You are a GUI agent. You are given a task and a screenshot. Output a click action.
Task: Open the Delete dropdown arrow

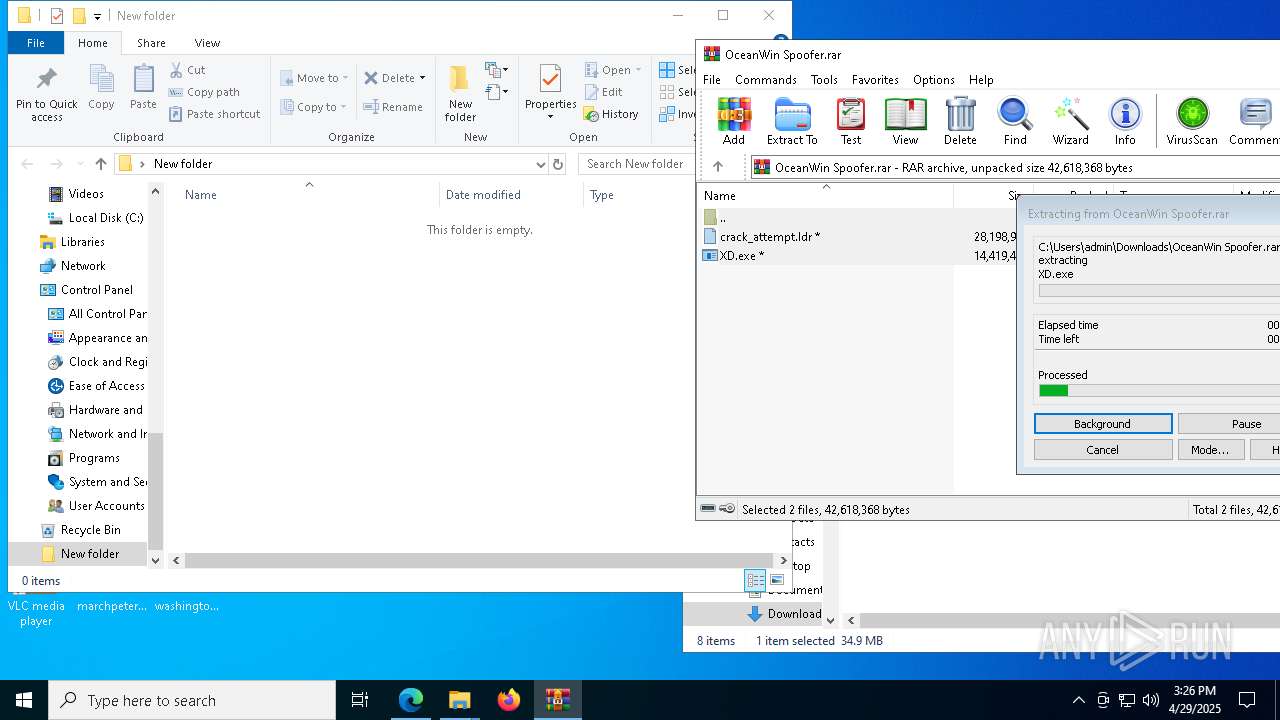coord(422,78)
